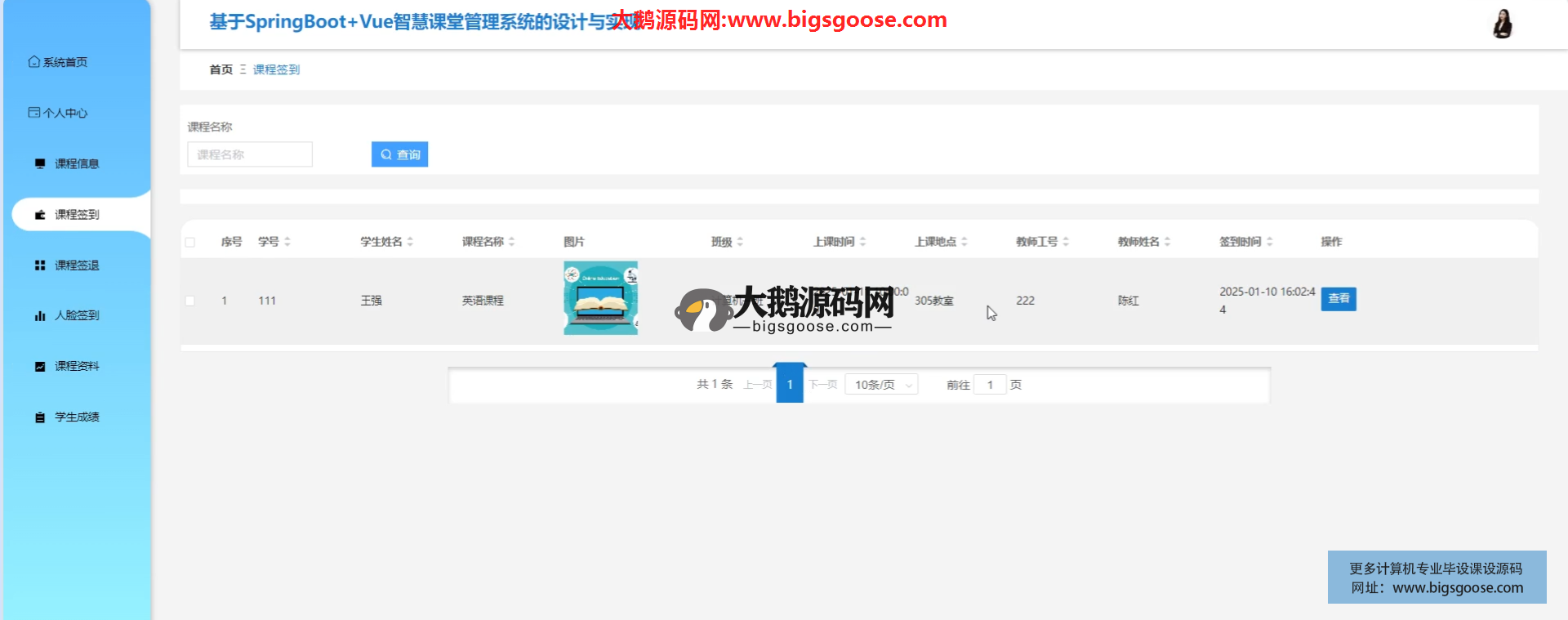This screenshot has width=1568, height=620.
Task: Click 查看 button for 王强's record
Action: [1338, 299]
